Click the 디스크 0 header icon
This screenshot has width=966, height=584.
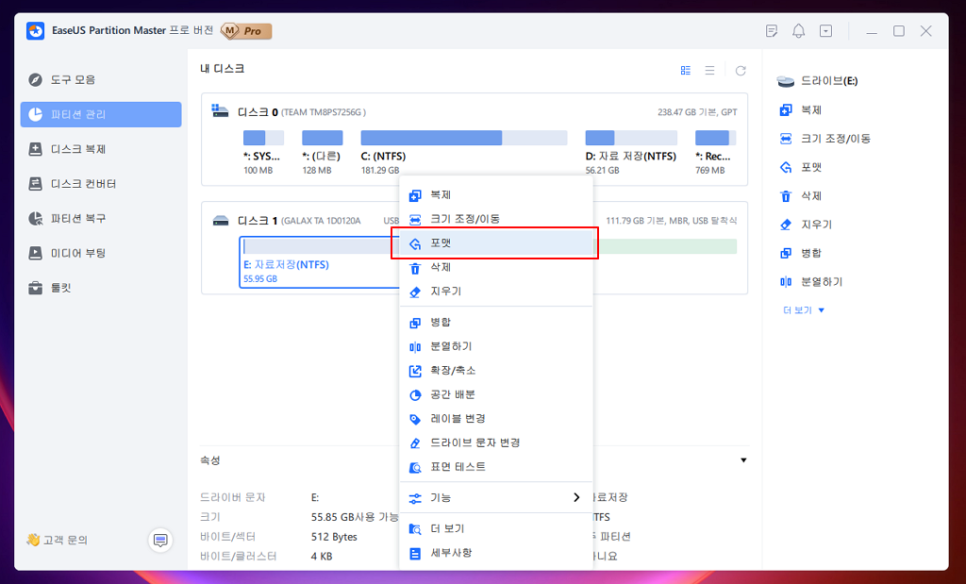(220, 111)
